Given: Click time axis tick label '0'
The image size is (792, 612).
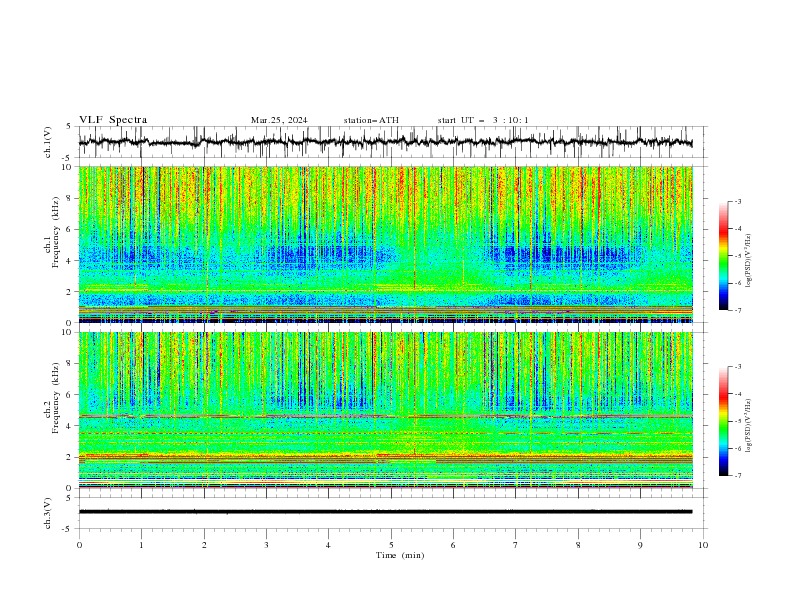Looking at the screenshot, I should pyautogui.click(x=79, y=545).
